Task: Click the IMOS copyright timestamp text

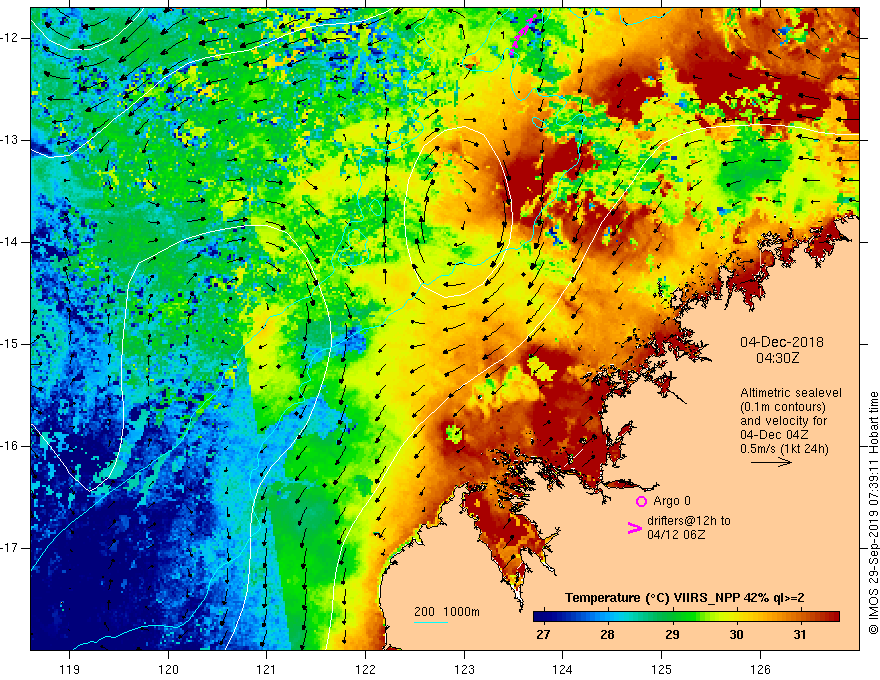Action: (873, 513)
